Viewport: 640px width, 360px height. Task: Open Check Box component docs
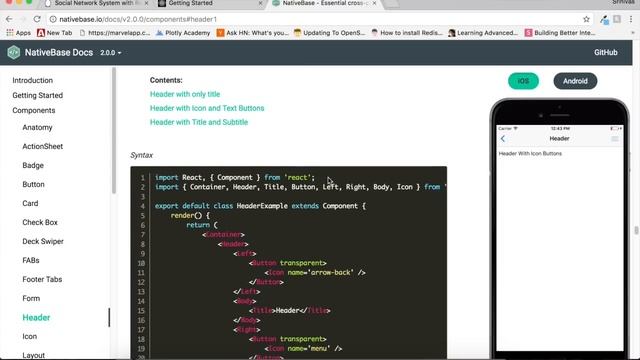[40, 222]
